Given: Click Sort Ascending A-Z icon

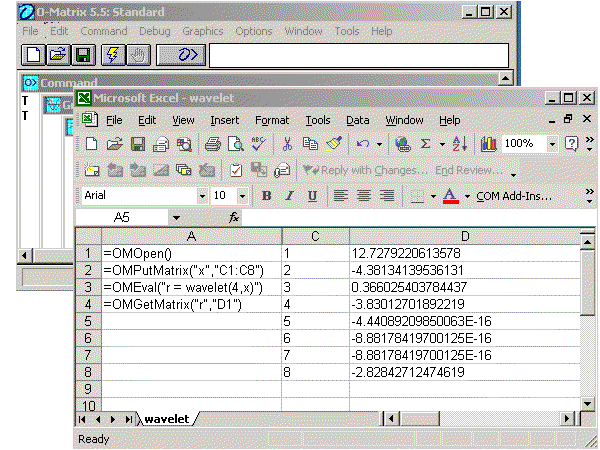Looking at the screenshot, I should 460,145.
